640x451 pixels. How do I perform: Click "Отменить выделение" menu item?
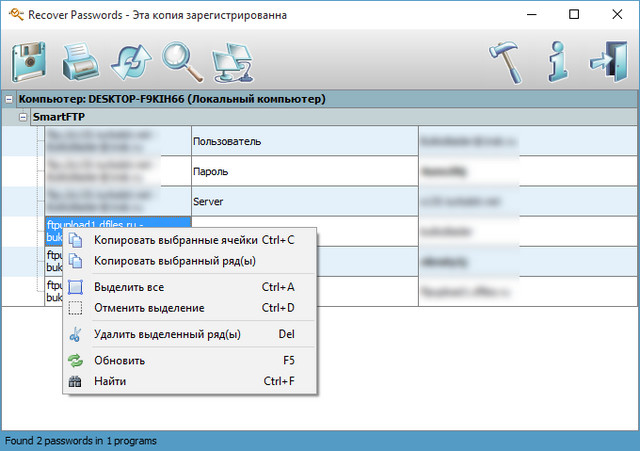pos(148,308)
